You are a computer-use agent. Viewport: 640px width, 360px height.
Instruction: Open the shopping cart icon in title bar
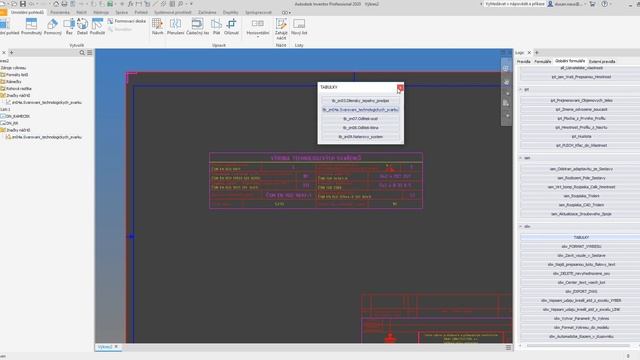point(592,4)
